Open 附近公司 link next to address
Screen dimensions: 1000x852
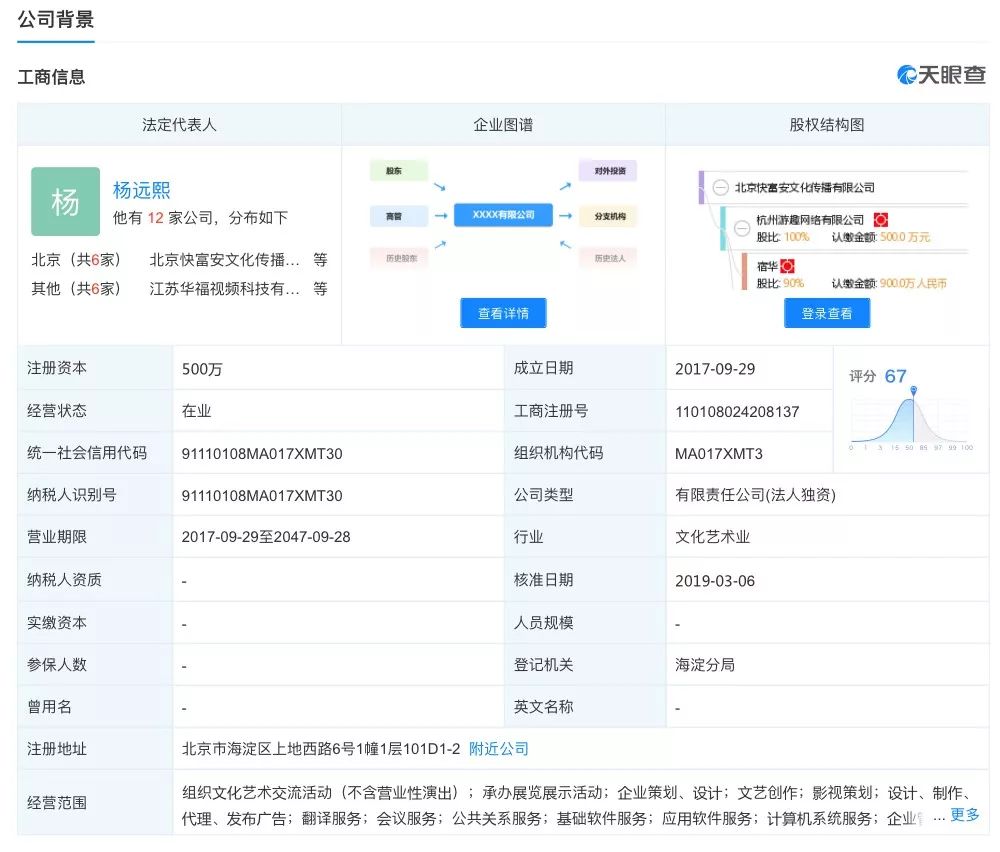coord(498,749)
